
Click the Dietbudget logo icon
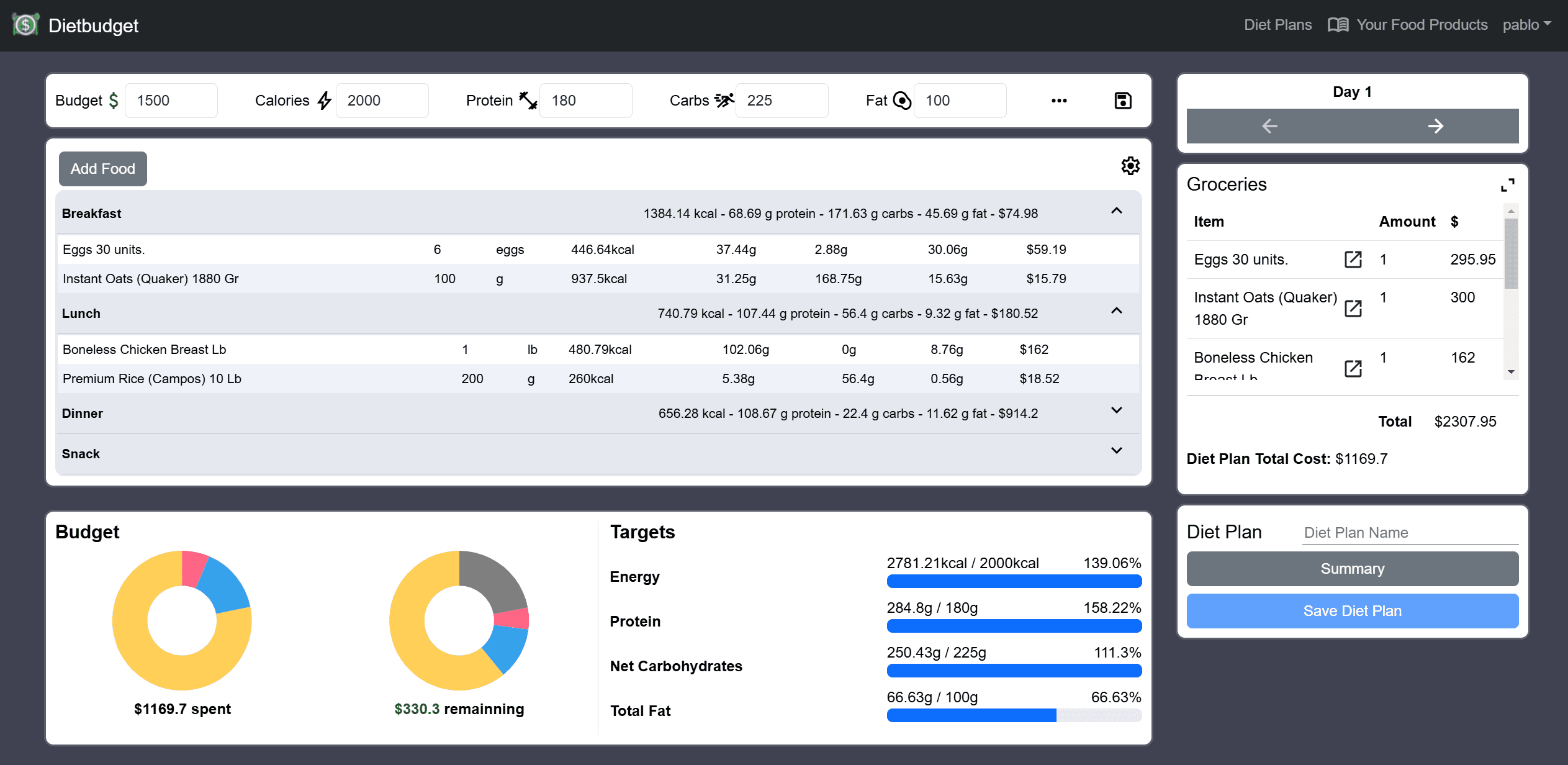[x=25, y=25]
